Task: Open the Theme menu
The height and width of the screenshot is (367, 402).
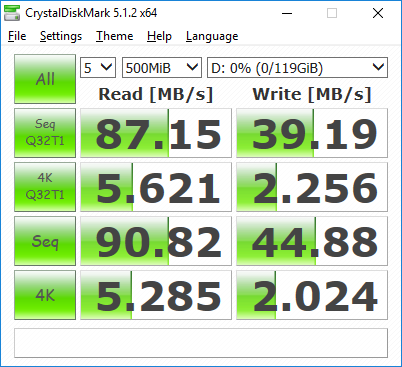Action: pos(114,36)
